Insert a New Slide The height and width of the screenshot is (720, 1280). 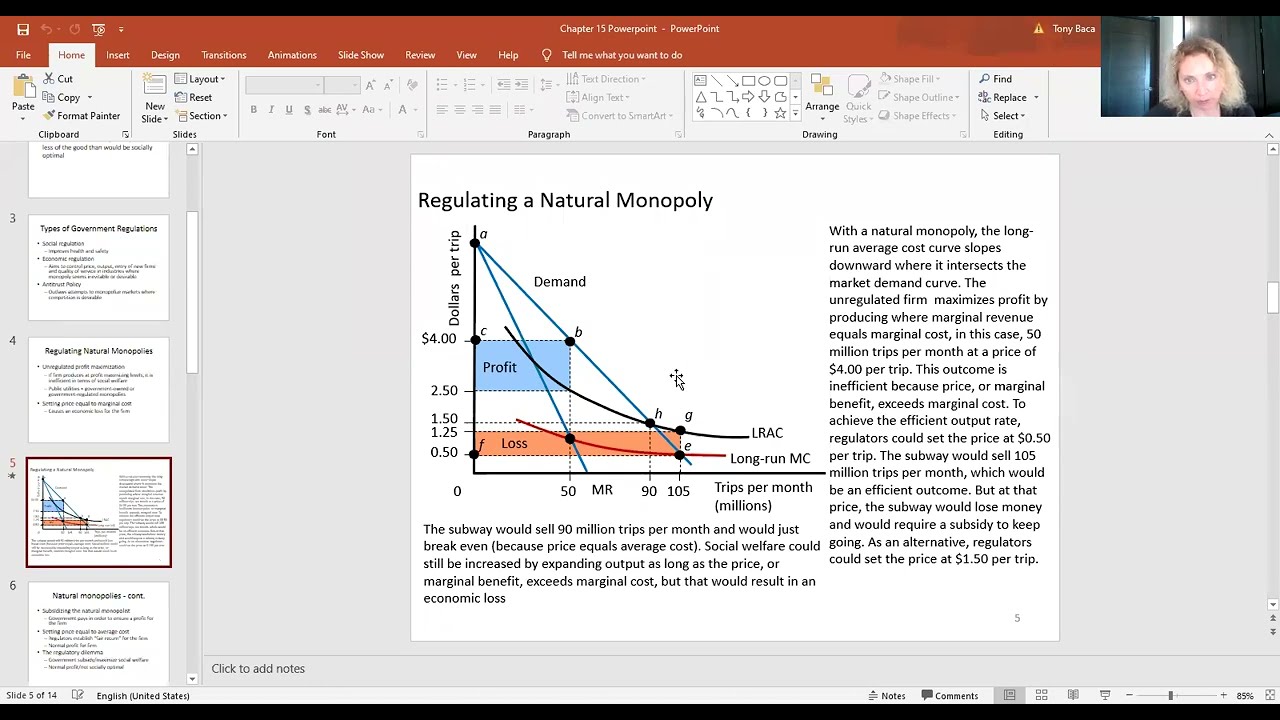pyautogui.click(x=155, y=99)
